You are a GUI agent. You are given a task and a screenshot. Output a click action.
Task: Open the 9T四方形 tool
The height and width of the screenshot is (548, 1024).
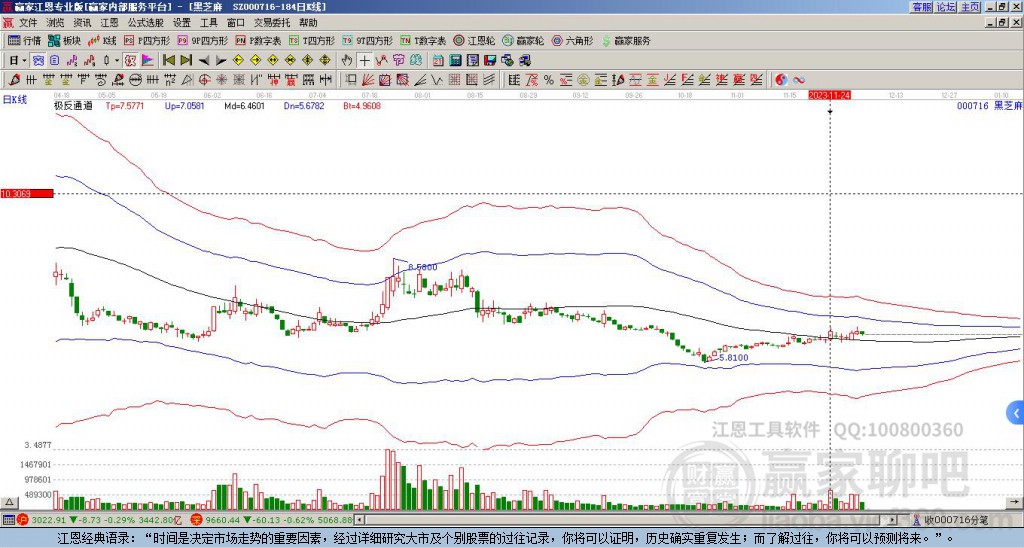tap(367, 40)
